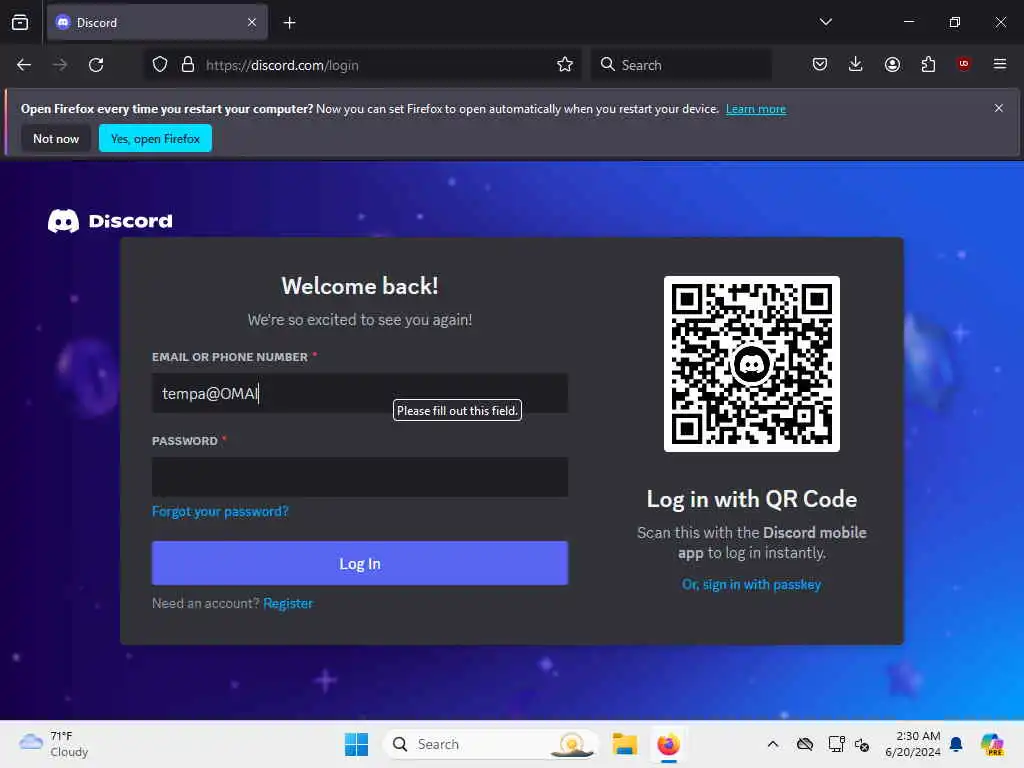Image resolution: width=1024 pixels, height=768 pixels.
Task: Save page to Pocket
Action: coord(820,64)
